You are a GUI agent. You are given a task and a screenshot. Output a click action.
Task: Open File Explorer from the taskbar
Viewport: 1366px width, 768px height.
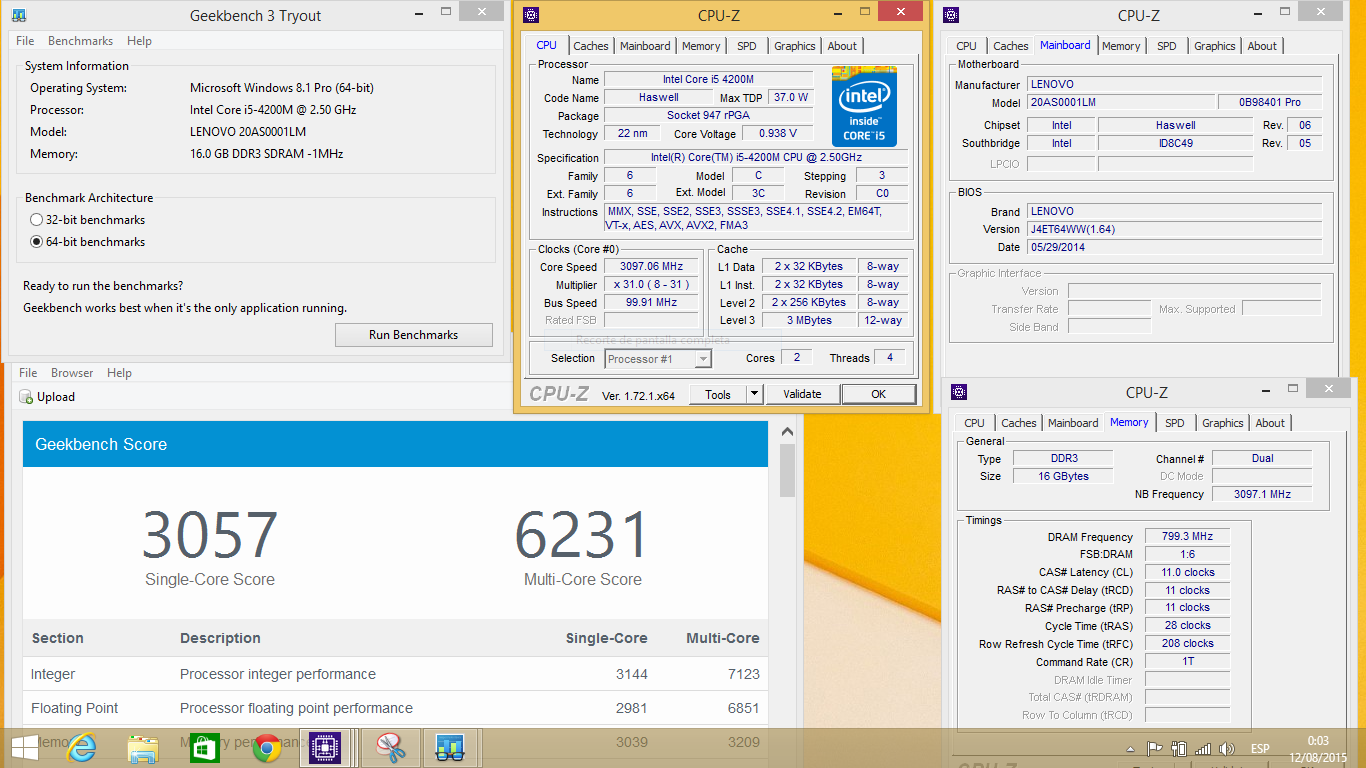click(x=143, y=747)
